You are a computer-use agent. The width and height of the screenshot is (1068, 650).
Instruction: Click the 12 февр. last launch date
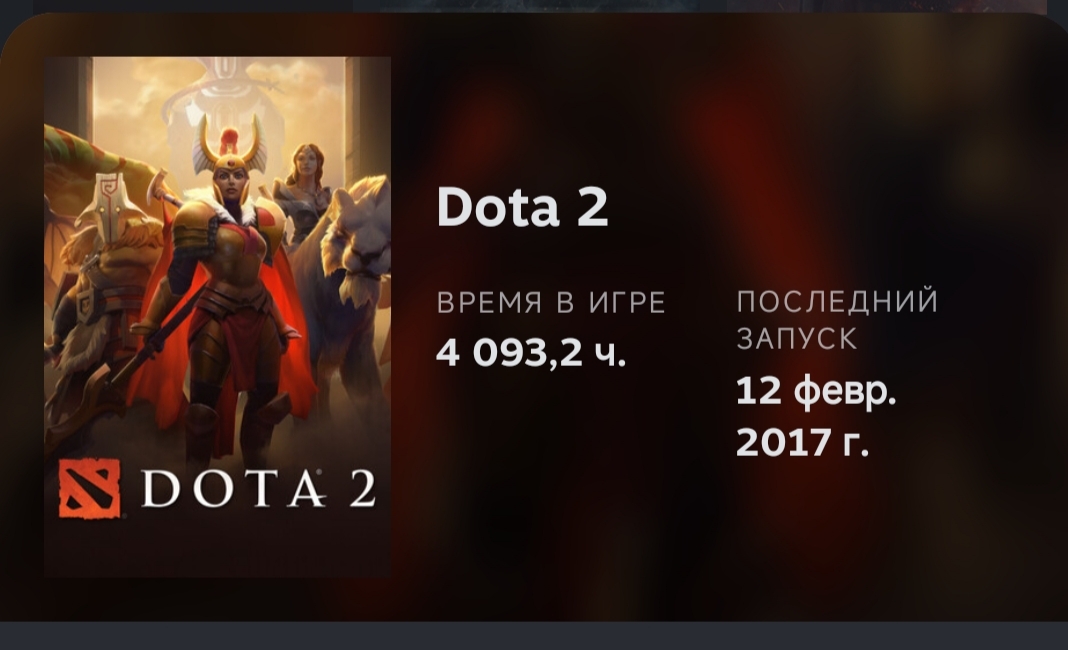coord(815,393)
